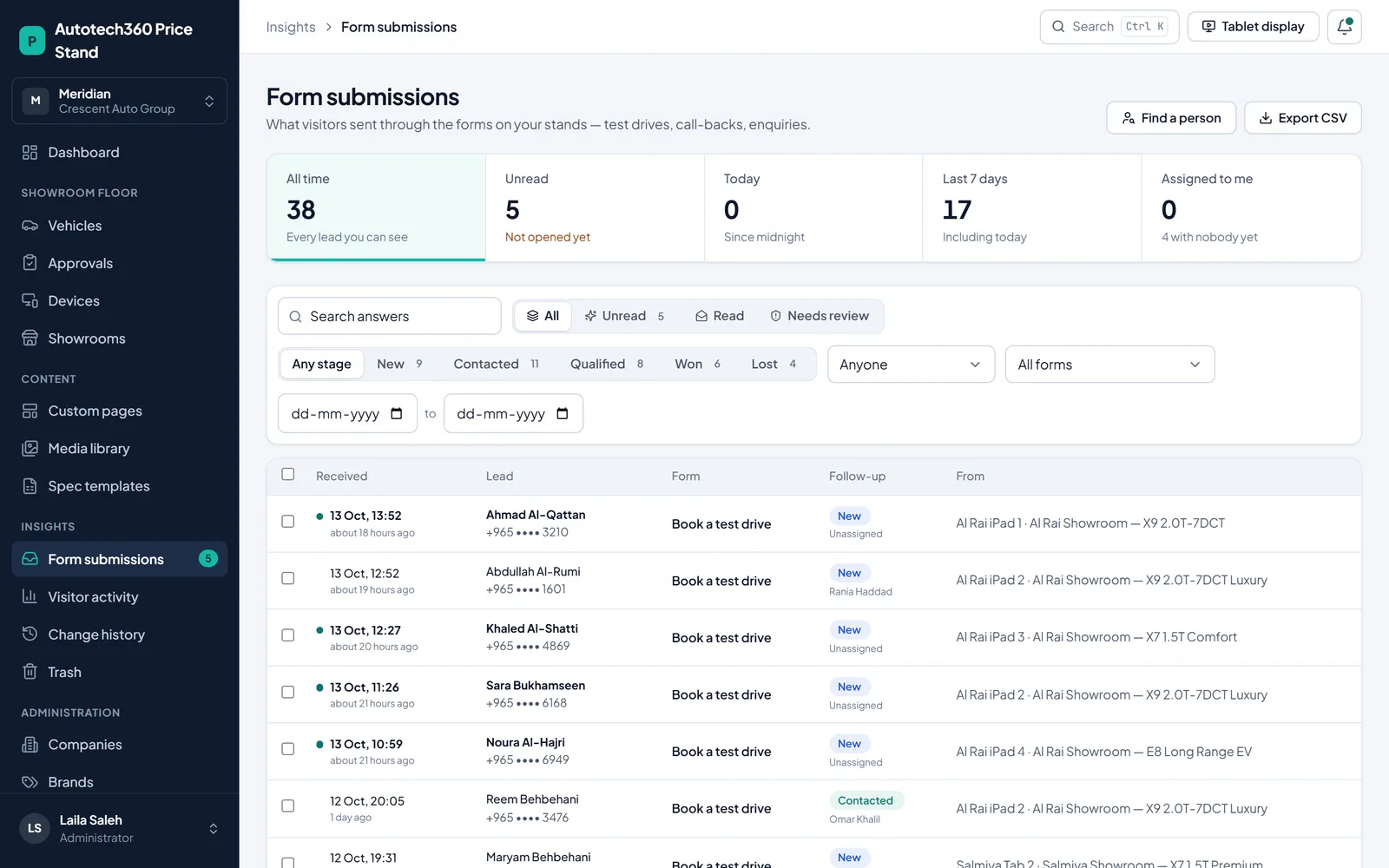Tick the checkbox for Khaled Al-Shatti

[288, 635]
